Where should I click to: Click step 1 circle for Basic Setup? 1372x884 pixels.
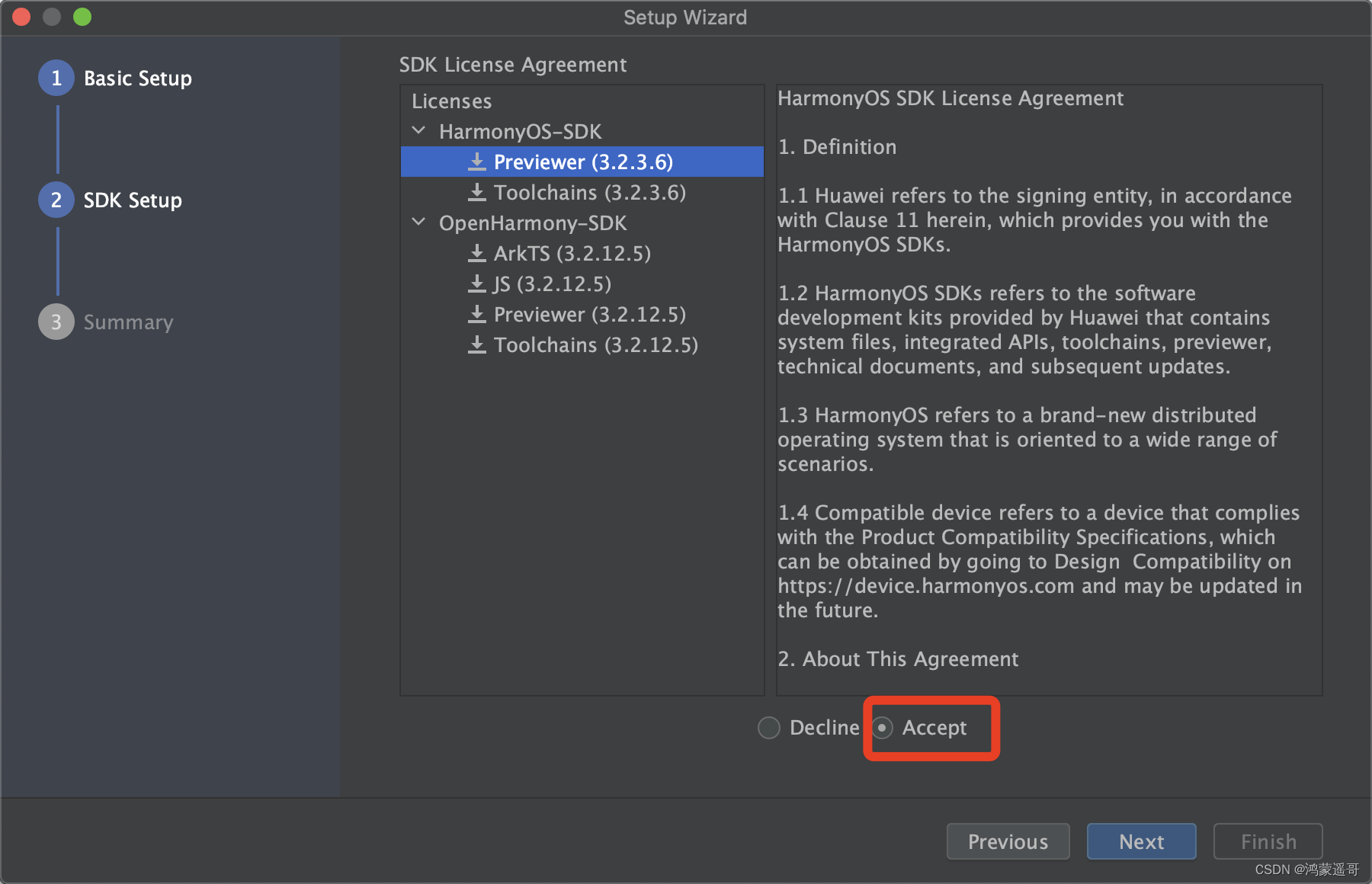(x=56, y=78)
